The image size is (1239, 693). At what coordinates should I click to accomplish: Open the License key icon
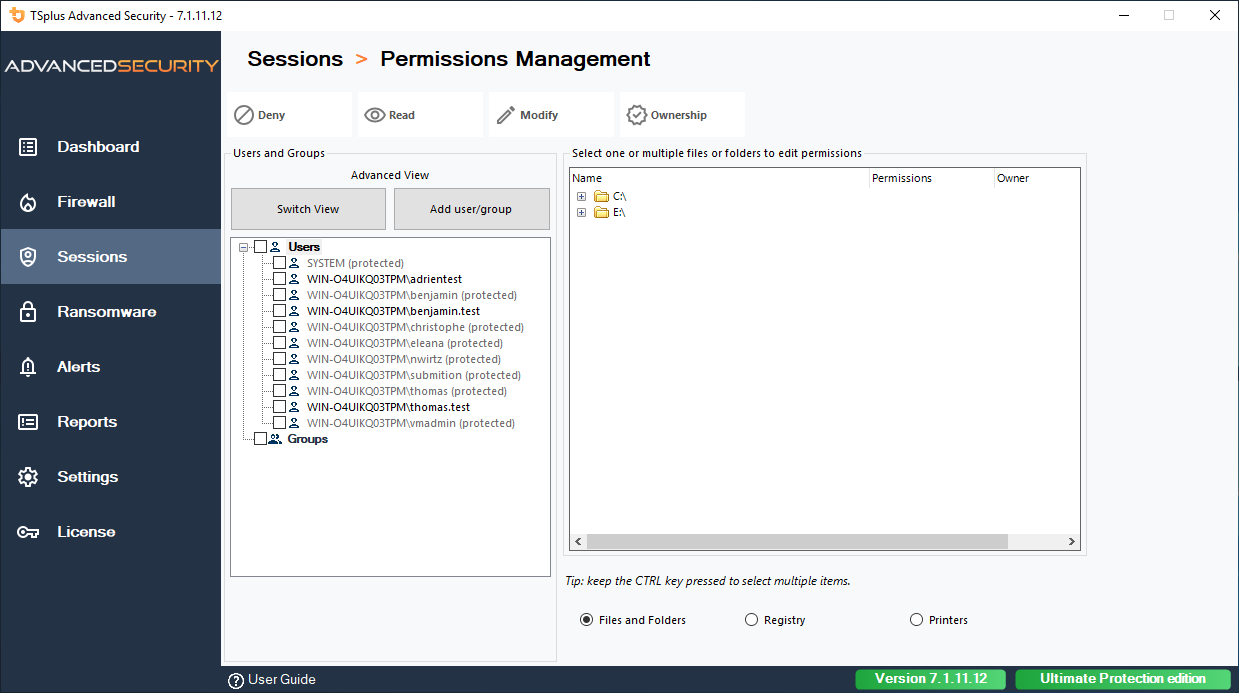pos(28,532)
